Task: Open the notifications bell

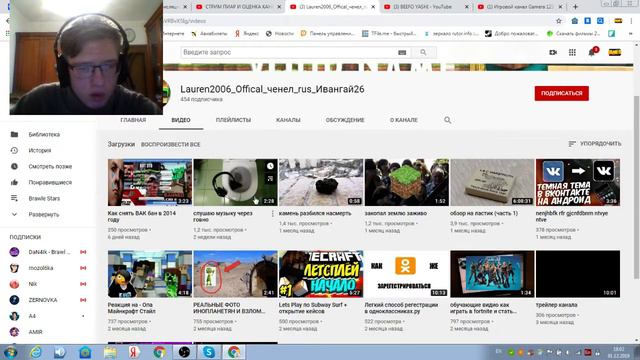Action: (x=591, y=52)
